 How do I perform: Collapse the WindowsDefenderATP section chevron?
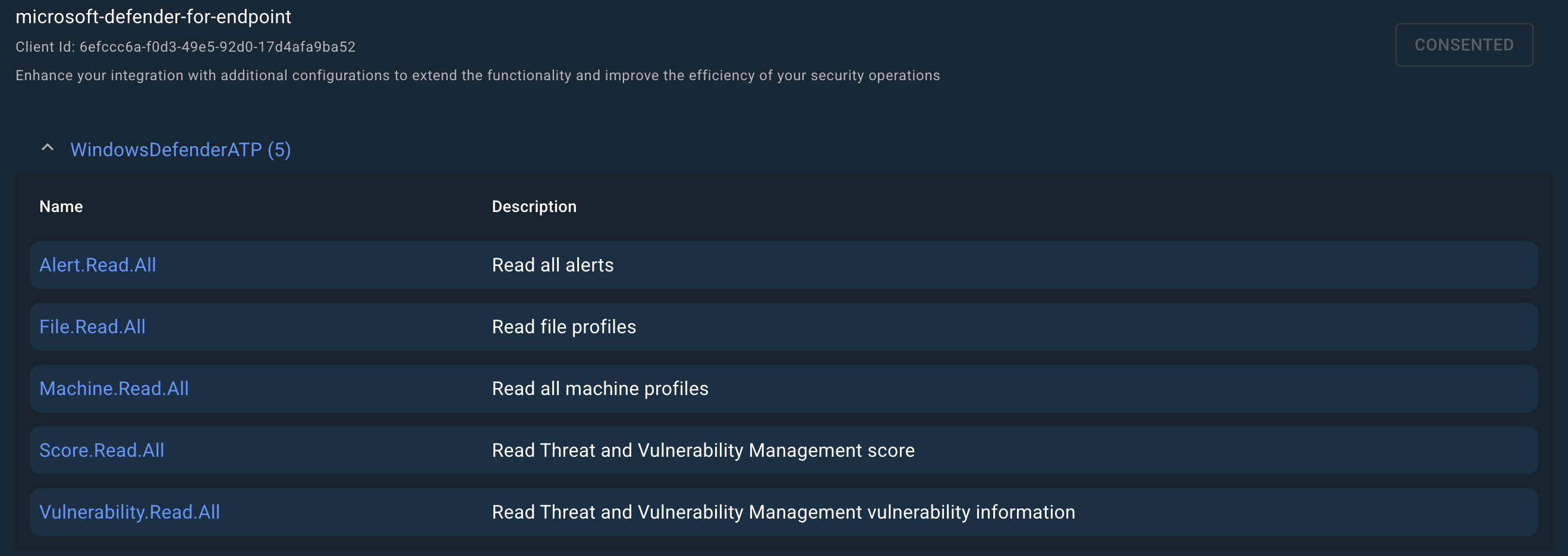pos(48,149)
